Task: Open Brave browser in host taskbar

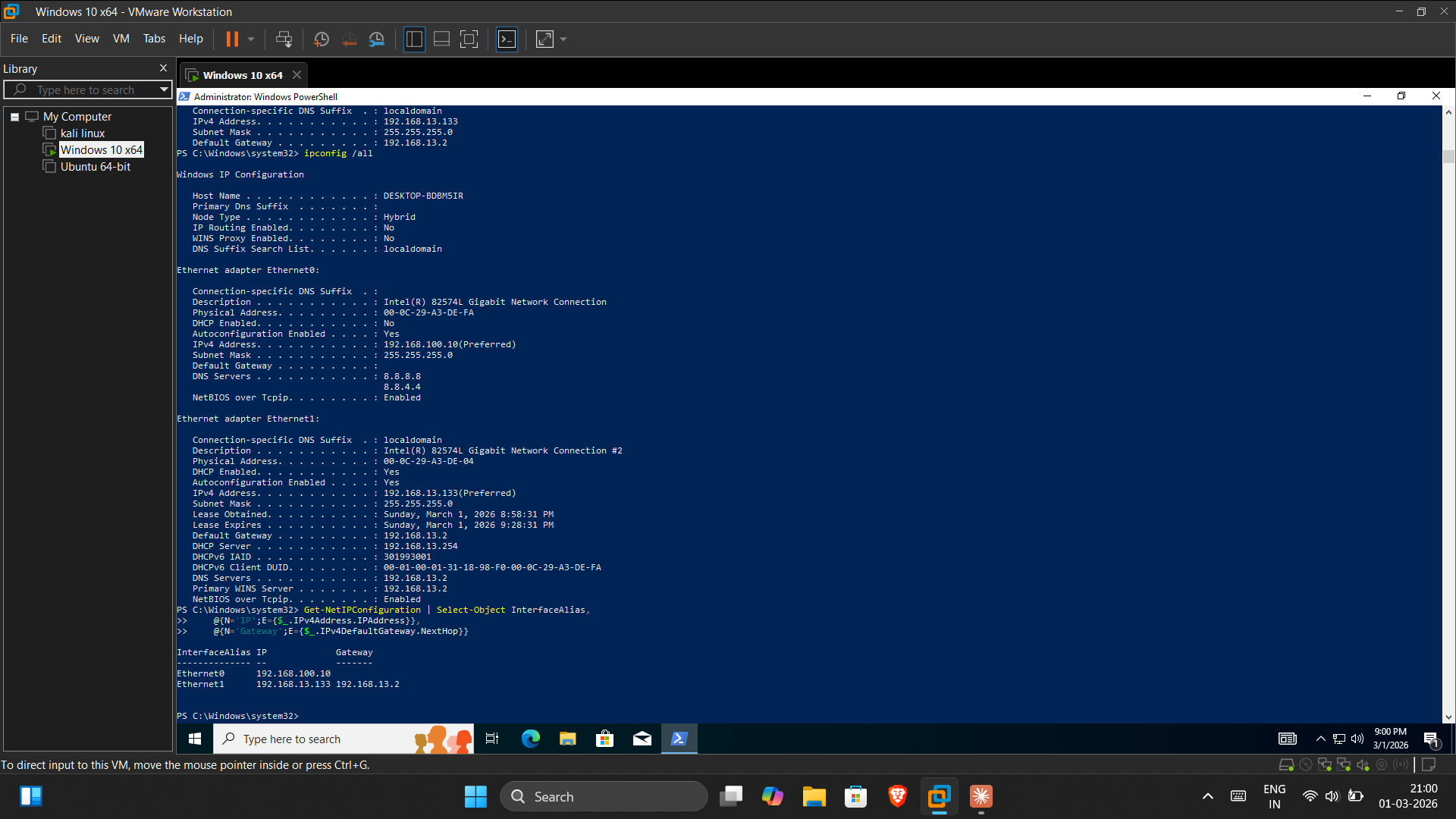Action: [898, 796]
